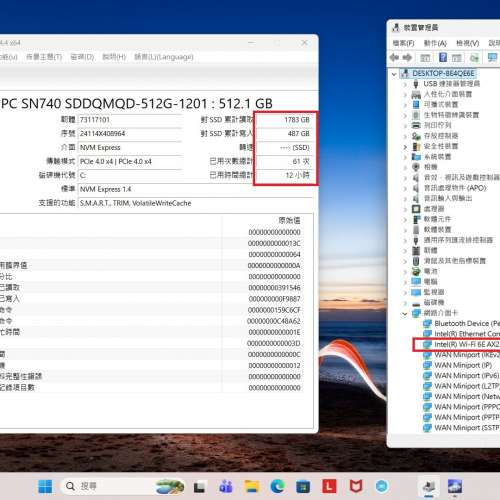This screenshot has width=500, height=500.
Task: Click the Windows Start button
Action: coord(45,487)
